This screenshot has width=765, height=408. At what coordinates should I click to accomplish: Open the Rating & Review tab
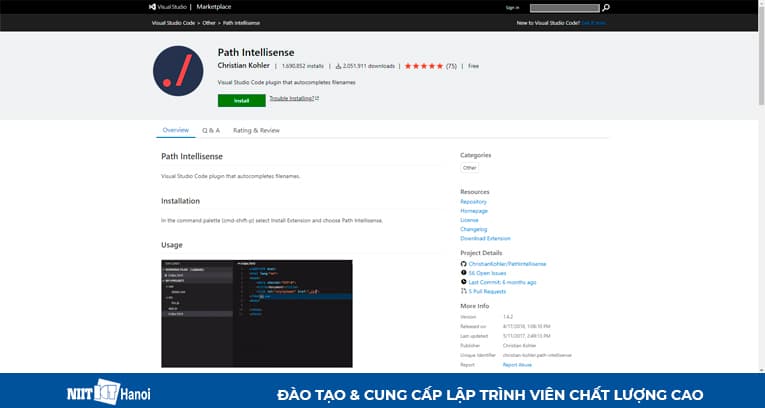(x=256, y=130)
